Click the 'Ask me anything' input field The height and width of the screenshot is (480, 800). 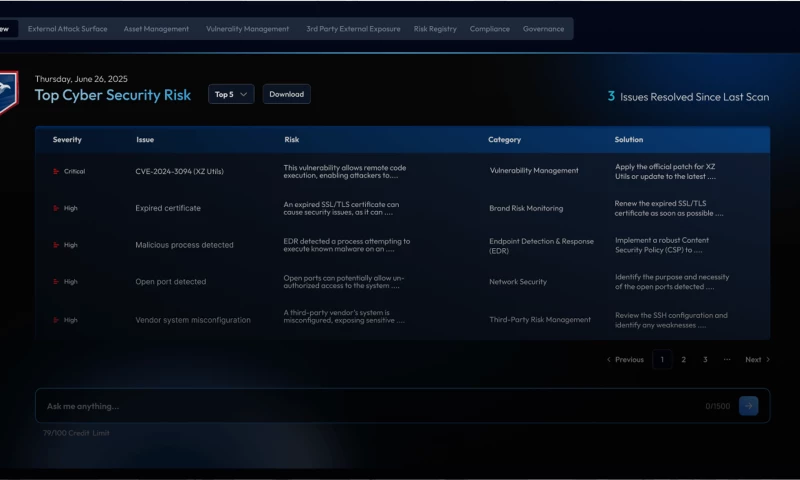370,406
